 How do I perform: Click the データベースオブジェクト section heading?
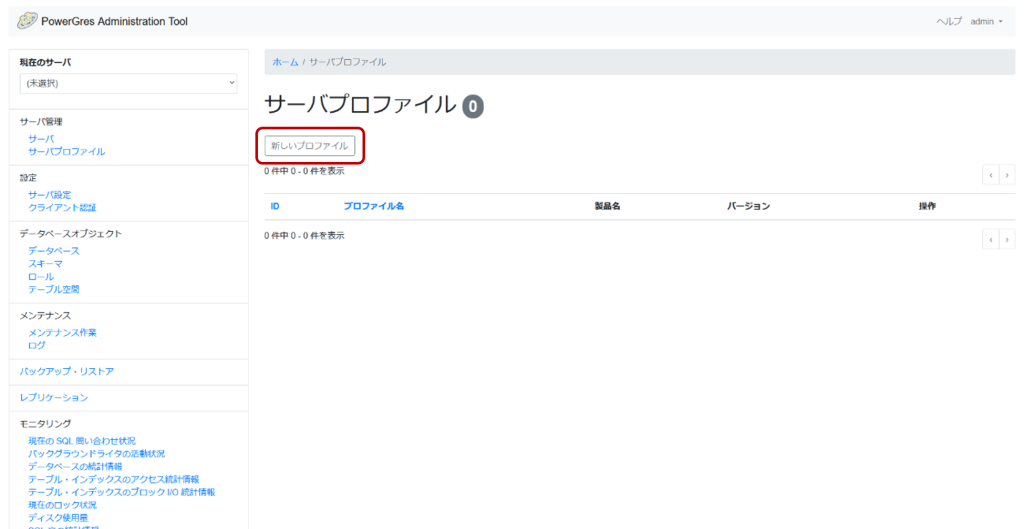[x=71, y=234]
